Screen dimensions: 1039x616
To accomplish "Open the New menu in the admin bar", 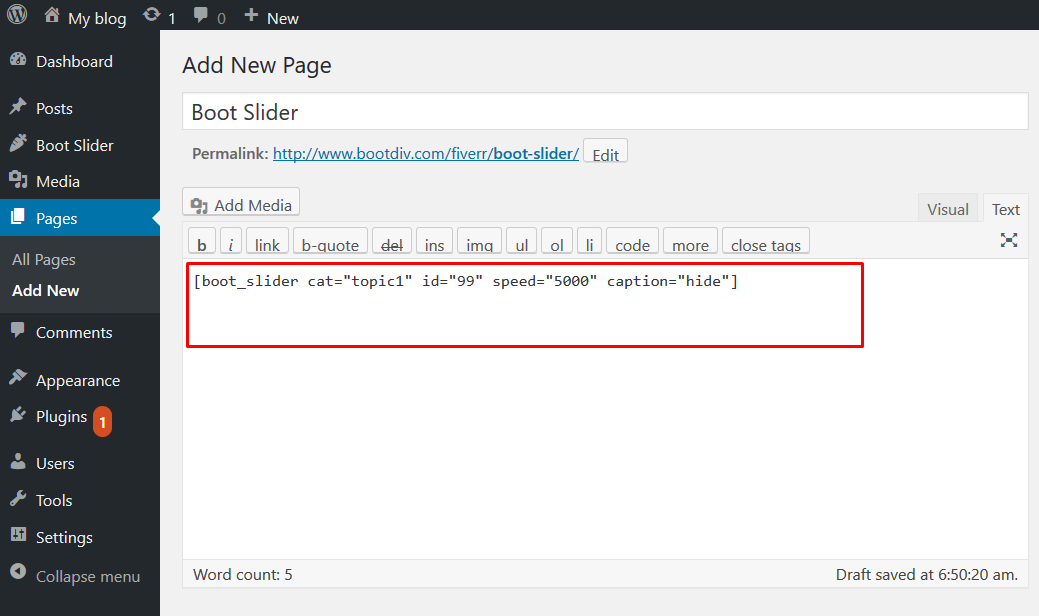I will pyautogui.click(x=270, y=16).
